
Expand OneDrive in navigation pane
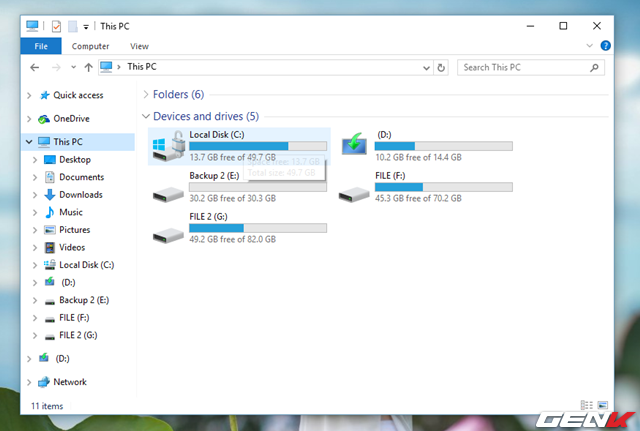click(29, 119)
